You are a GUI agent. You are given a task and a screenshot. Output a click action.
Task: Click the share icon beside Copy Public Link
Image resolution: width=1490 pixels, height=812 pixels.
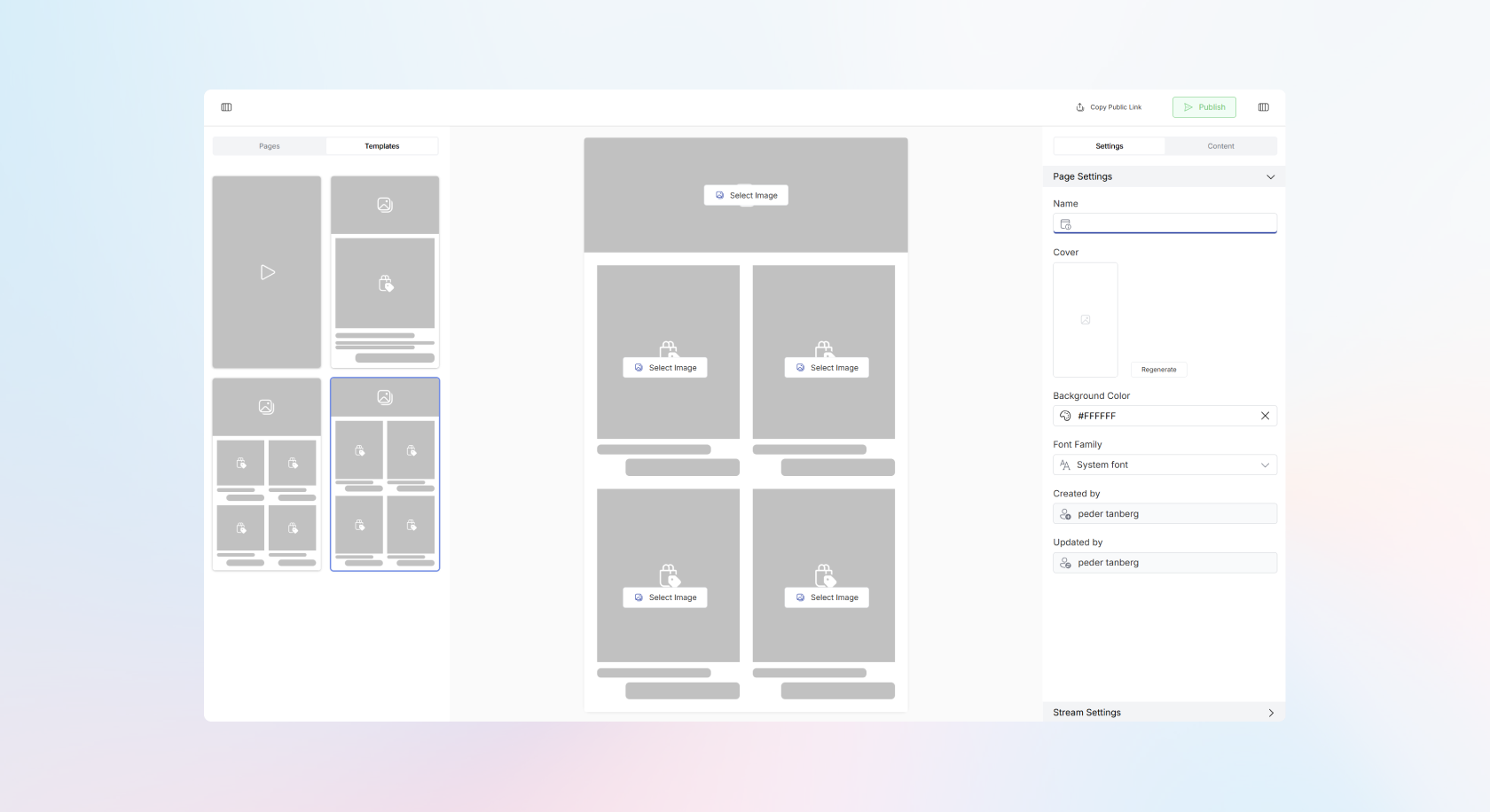pos(1080,106)
